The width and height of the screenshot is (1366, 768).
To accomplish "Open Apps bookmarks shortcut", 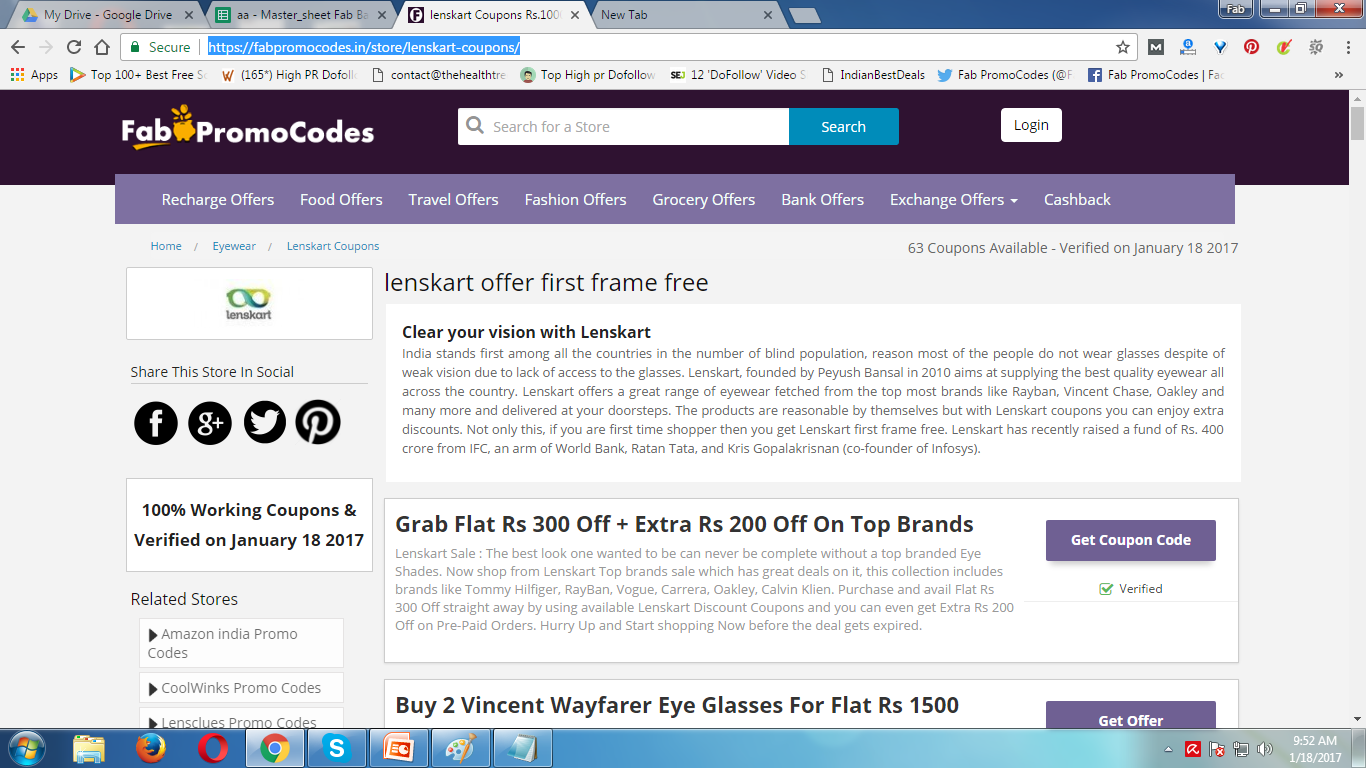I will (x=34, y=75).
